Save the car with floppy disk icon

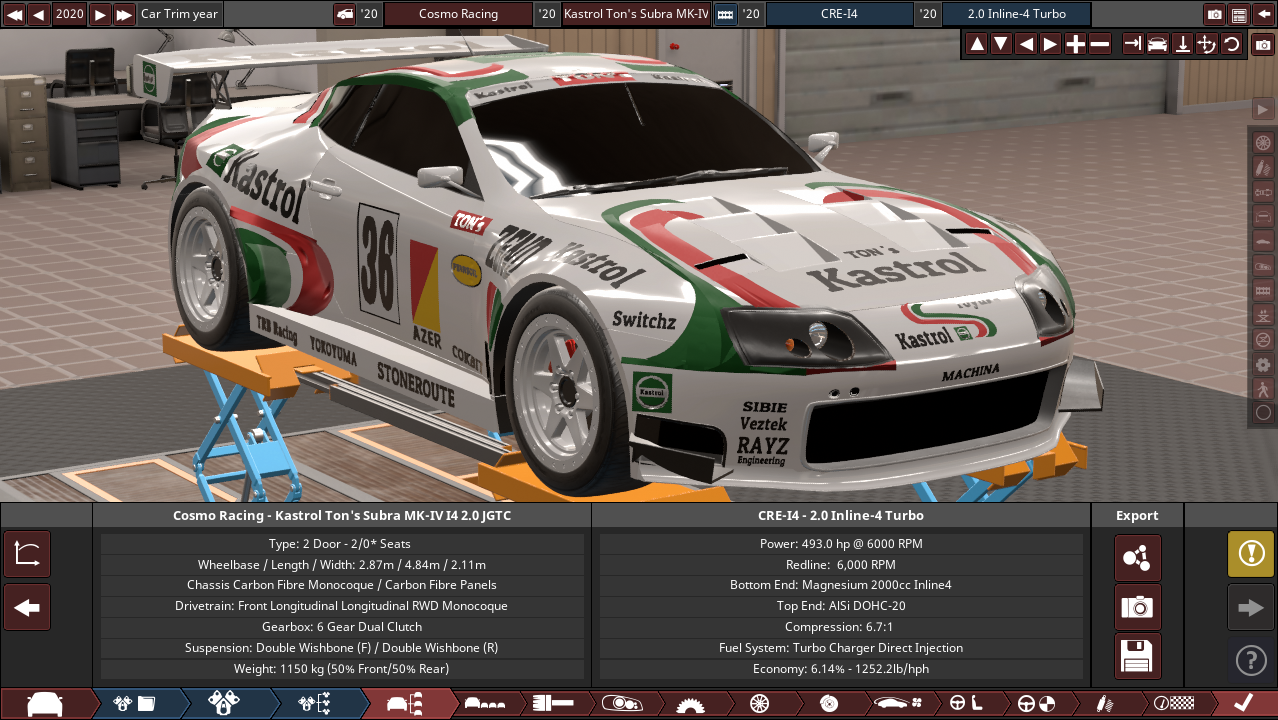(x=1138, y=656)
